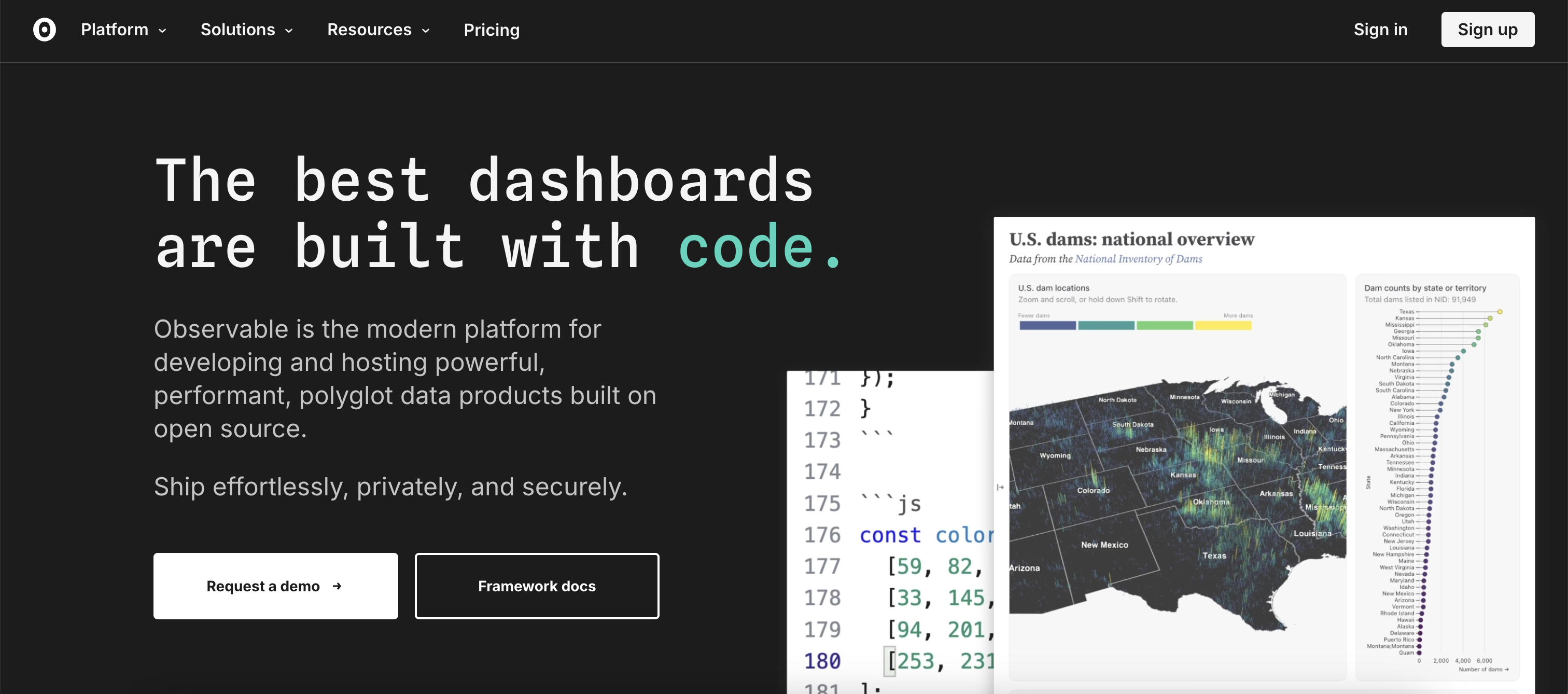Open the Framework docs

(x=536, y=586)
